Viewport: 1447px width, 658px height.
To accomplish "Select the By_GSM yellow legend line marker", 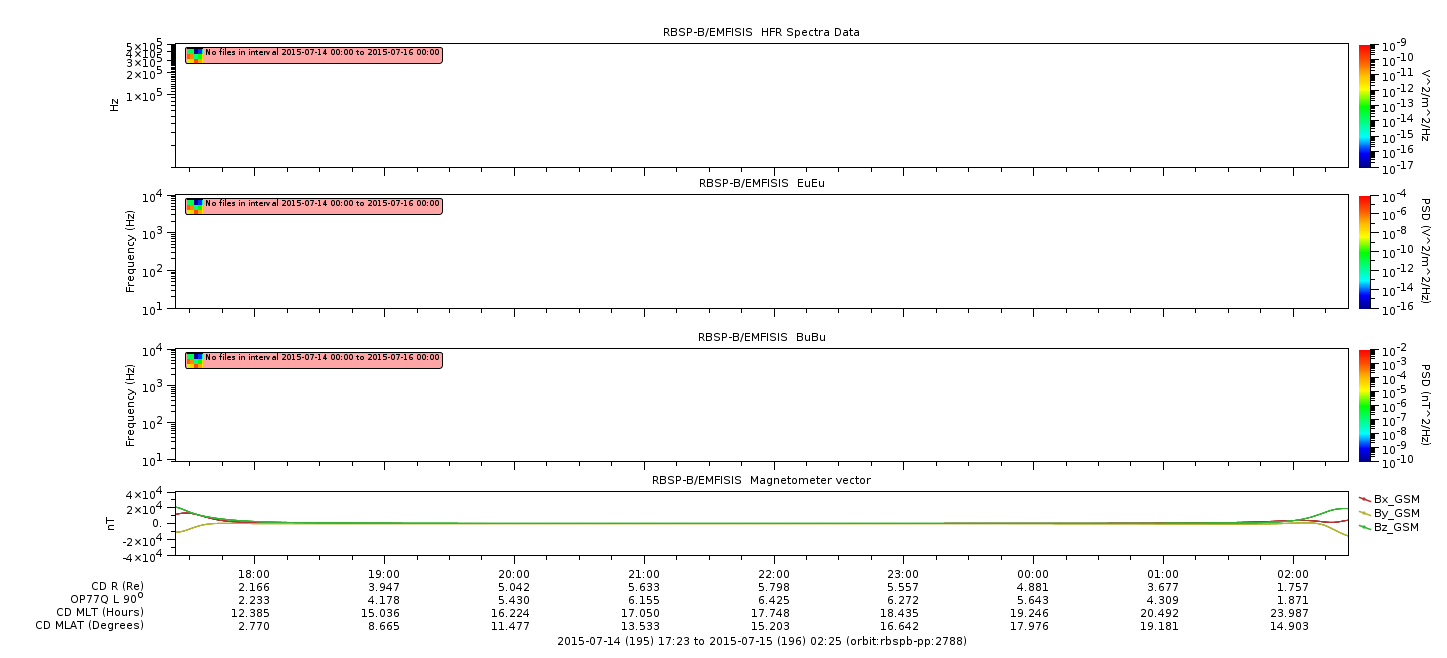I will tap(1365, 512).
